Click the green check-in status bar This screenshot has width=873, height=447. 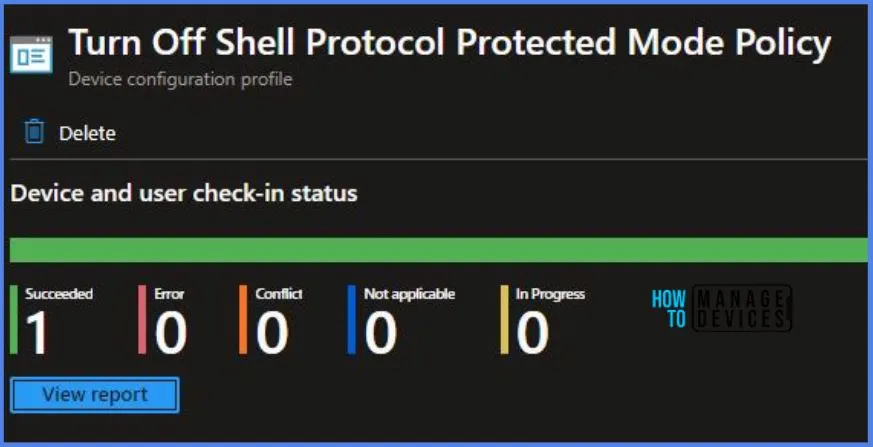coord(436,250)
